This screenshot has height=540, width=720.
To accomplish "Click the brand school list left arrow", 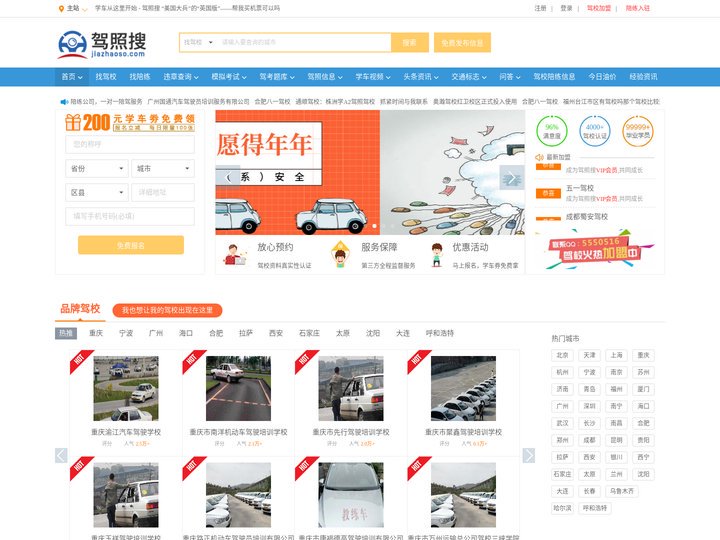I will (x=61, y=455).
